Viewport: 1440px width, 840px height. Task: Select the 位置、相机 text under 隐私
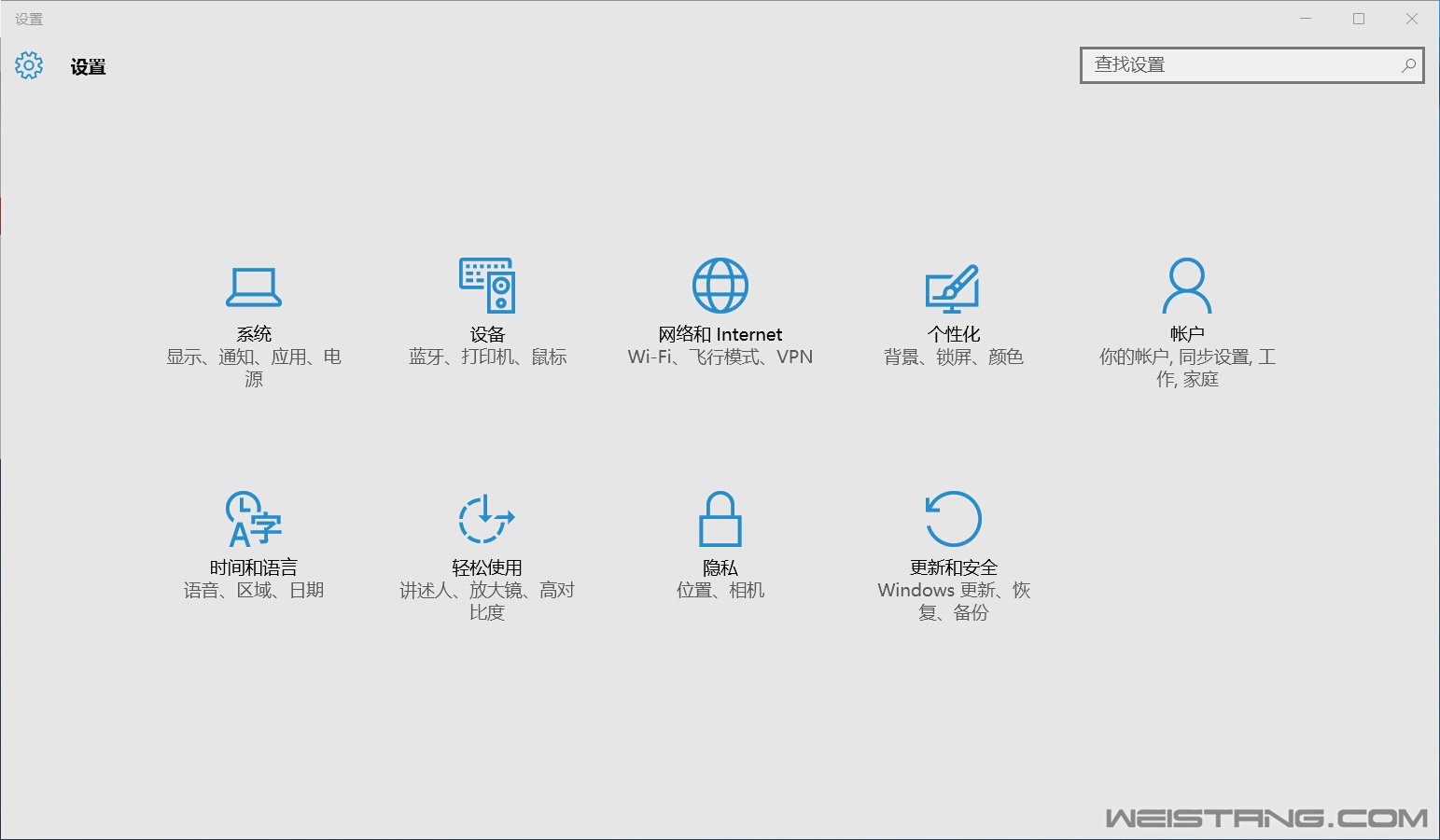(720, 591)
